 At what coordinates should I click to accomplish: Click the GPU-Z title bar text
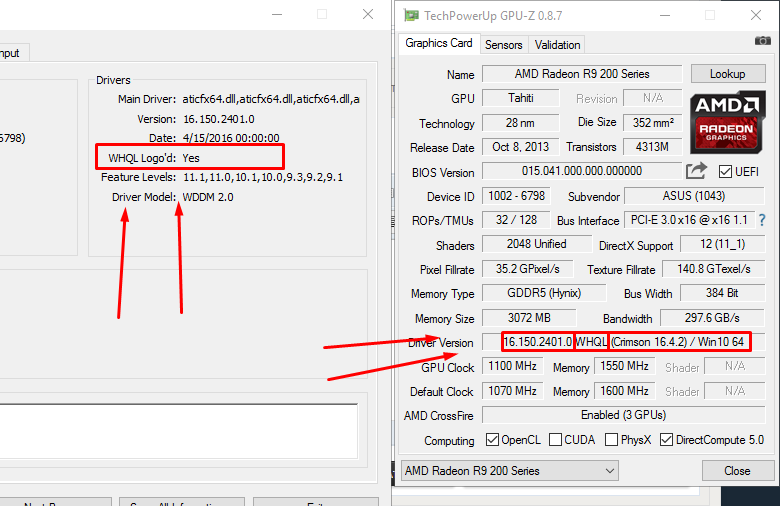(x=493, y=16)
